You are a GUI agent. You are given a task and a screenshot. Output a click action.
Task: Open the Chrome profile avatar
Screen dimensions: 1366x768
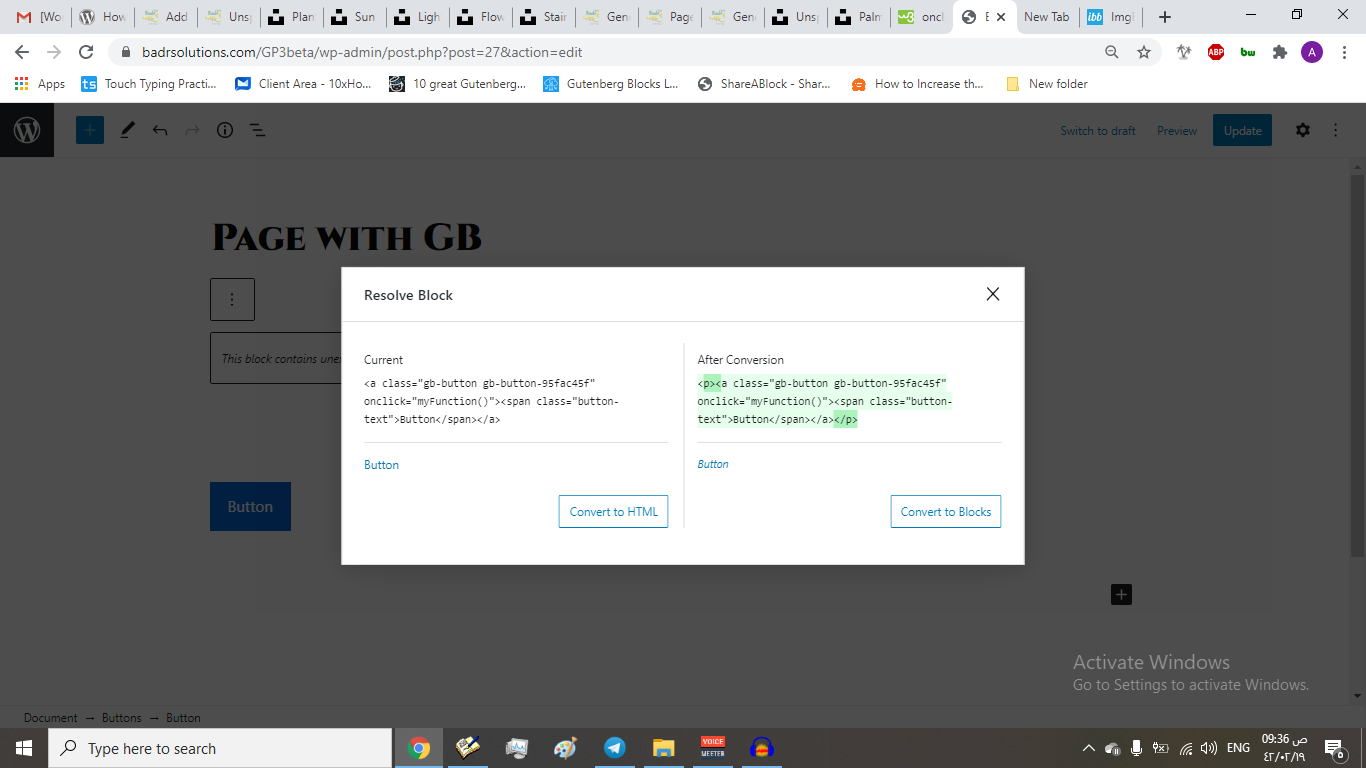pos(1311,52)
